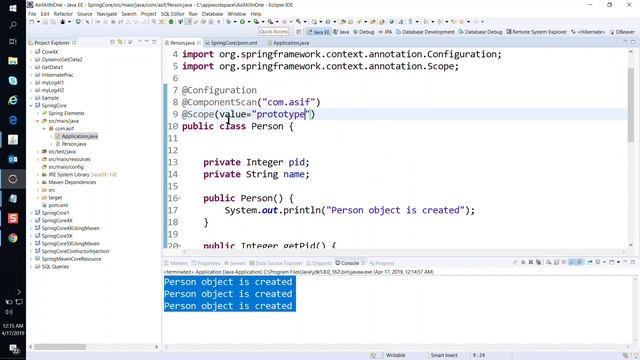640x360 pixels.
Task: Switch to Debug perspective
Action: [x=364, y=32]
